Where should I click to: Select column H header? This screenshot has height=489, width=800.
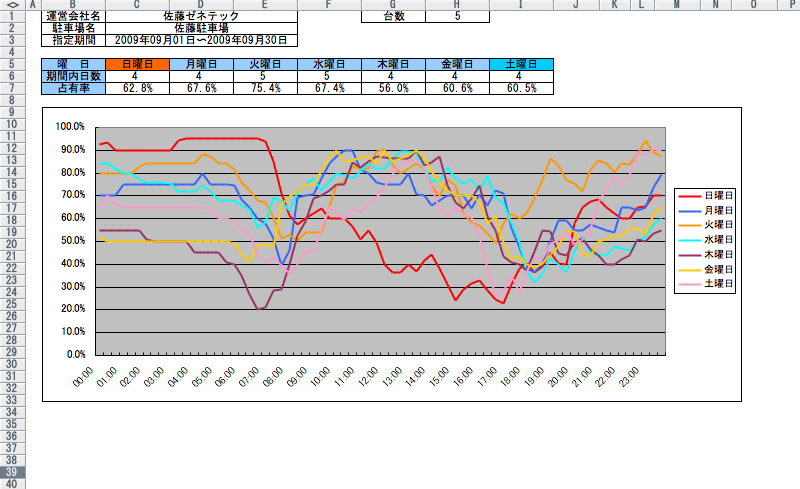click(457, 5)
